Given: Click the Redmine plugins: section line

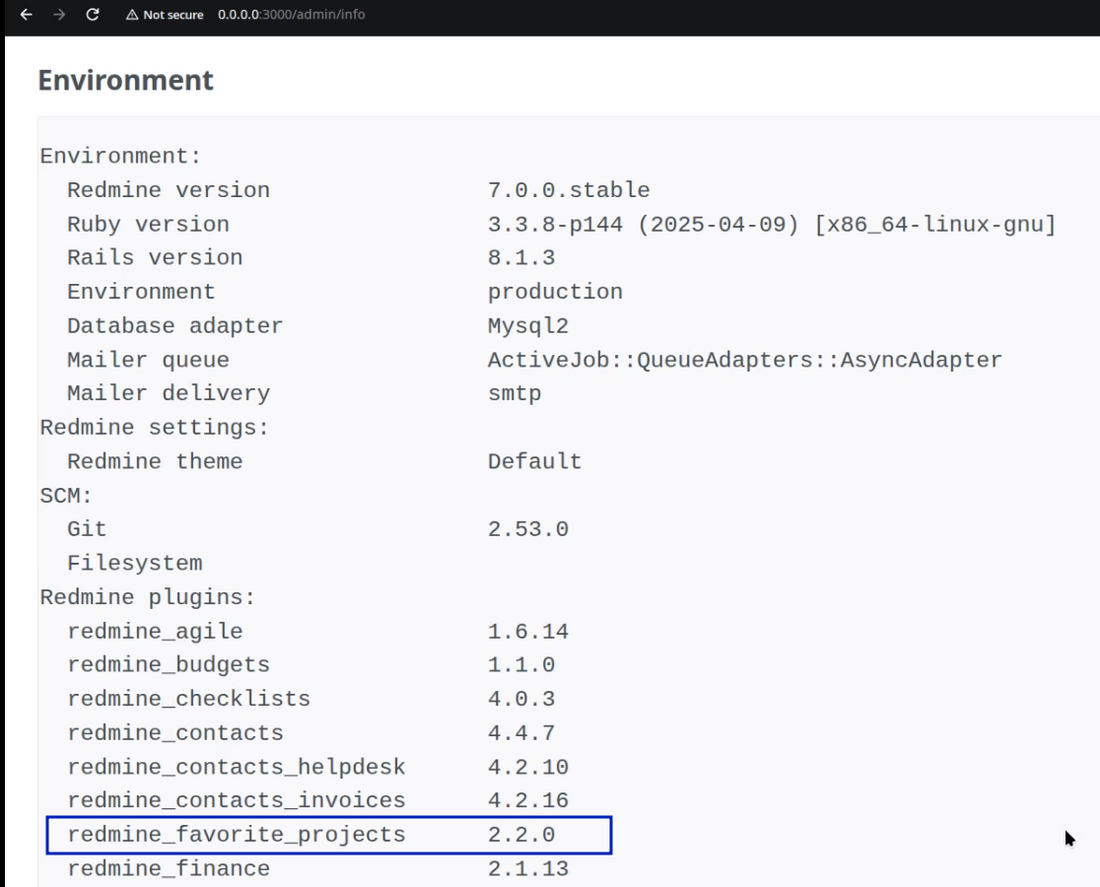Looking at the screenshot, I should [147, 597].
